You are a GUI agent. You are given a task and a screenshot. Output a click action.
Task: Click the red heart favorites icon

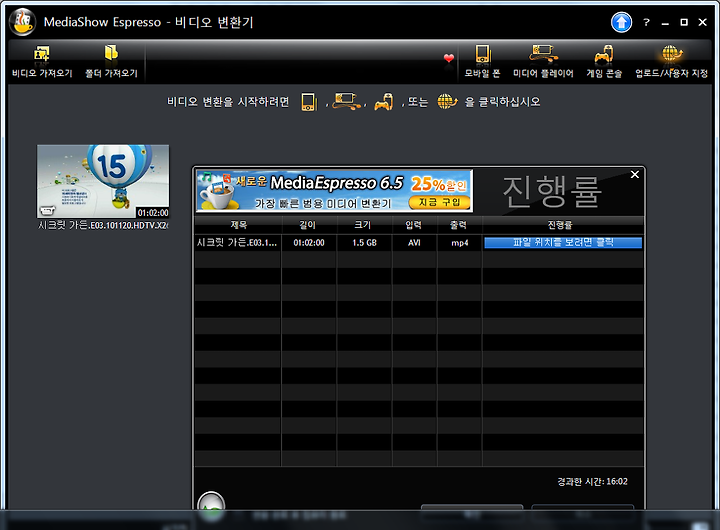[449, 58]
